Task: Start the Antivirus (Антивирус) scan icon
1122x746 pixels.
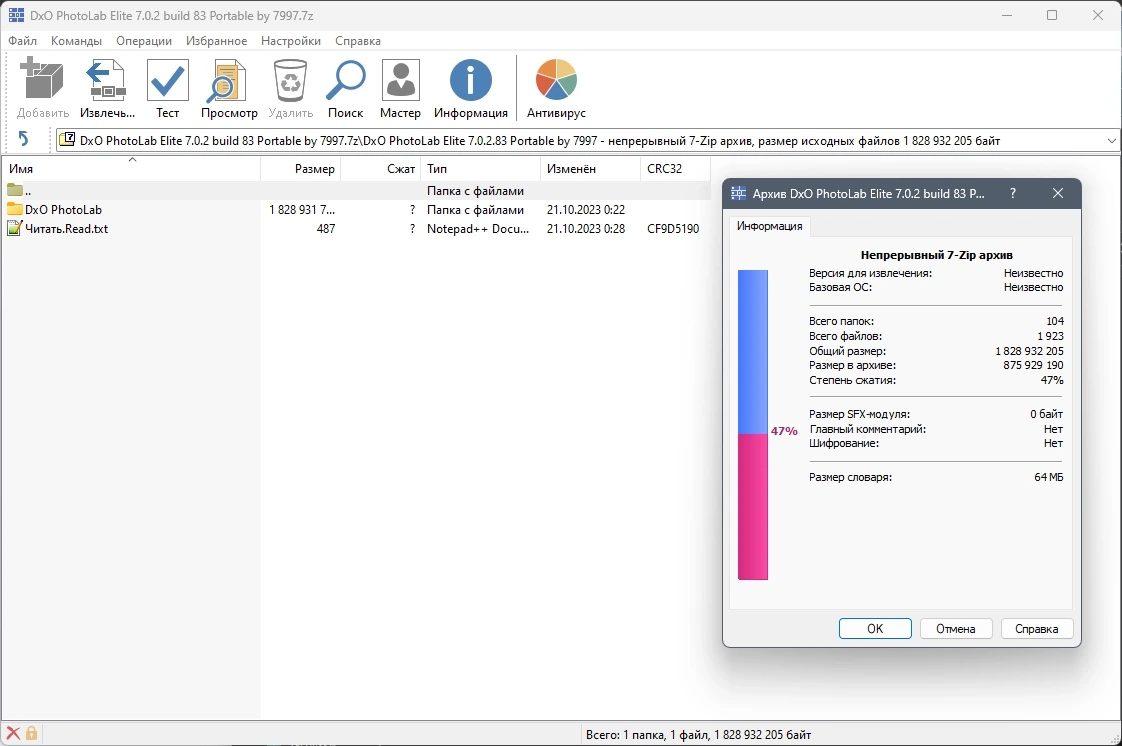Action: (x=556, y=79)
